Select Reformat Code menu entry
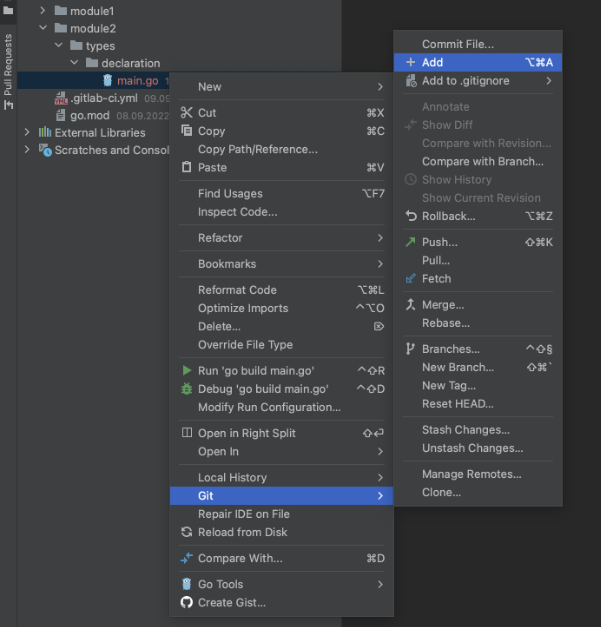Screen dimensions: 601x627 pyautogui.click(x=237, y=290)
